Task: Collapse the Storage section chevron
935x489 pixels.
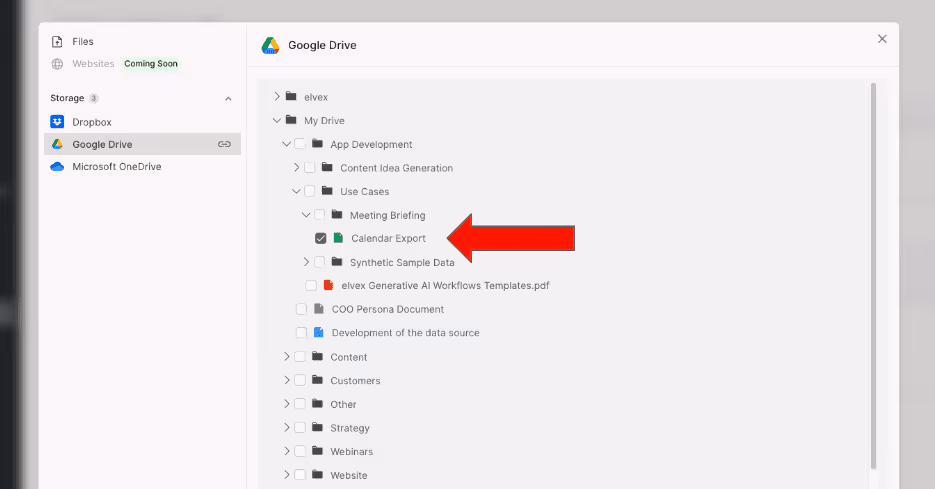Action: pos(228,98)
